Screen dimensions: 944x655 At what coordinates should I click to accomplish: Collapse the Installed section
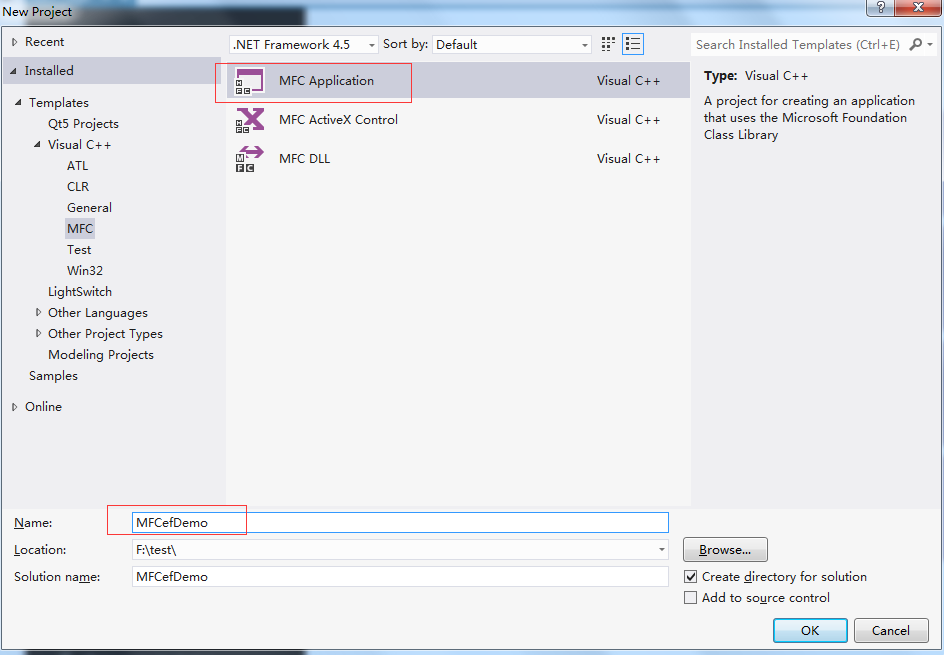(14, 71)
